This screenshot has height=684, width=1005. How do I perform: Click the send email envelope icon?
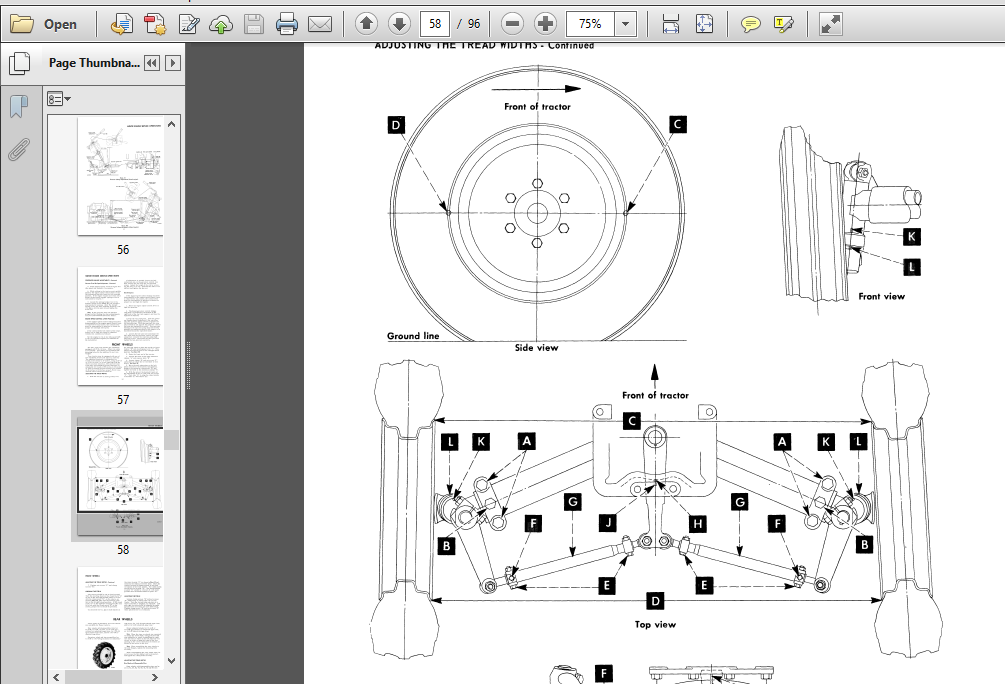(x=320, y=24)
